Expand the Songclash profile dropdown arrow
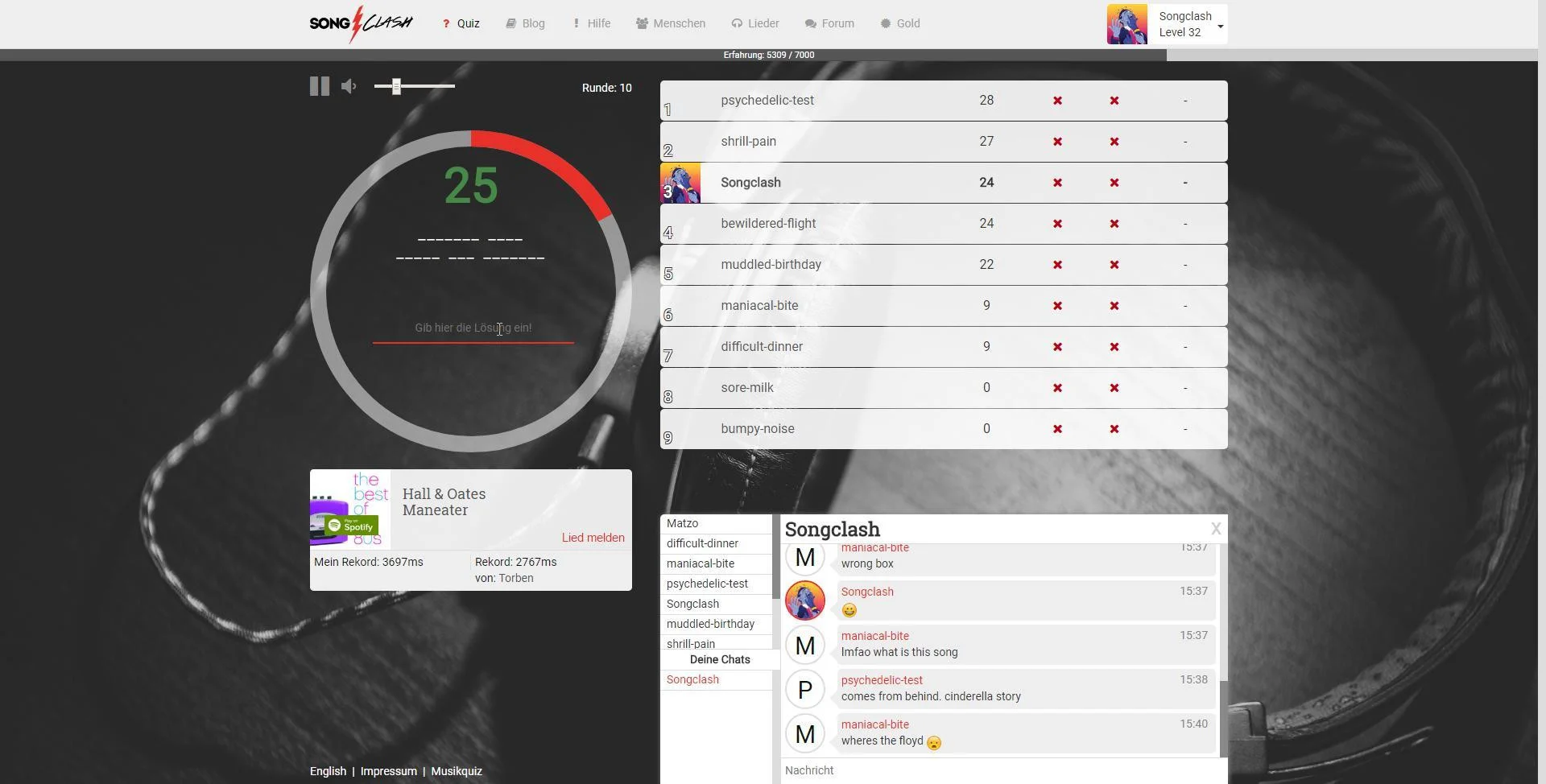The image size is (1546, 784). click(1221, 27)
